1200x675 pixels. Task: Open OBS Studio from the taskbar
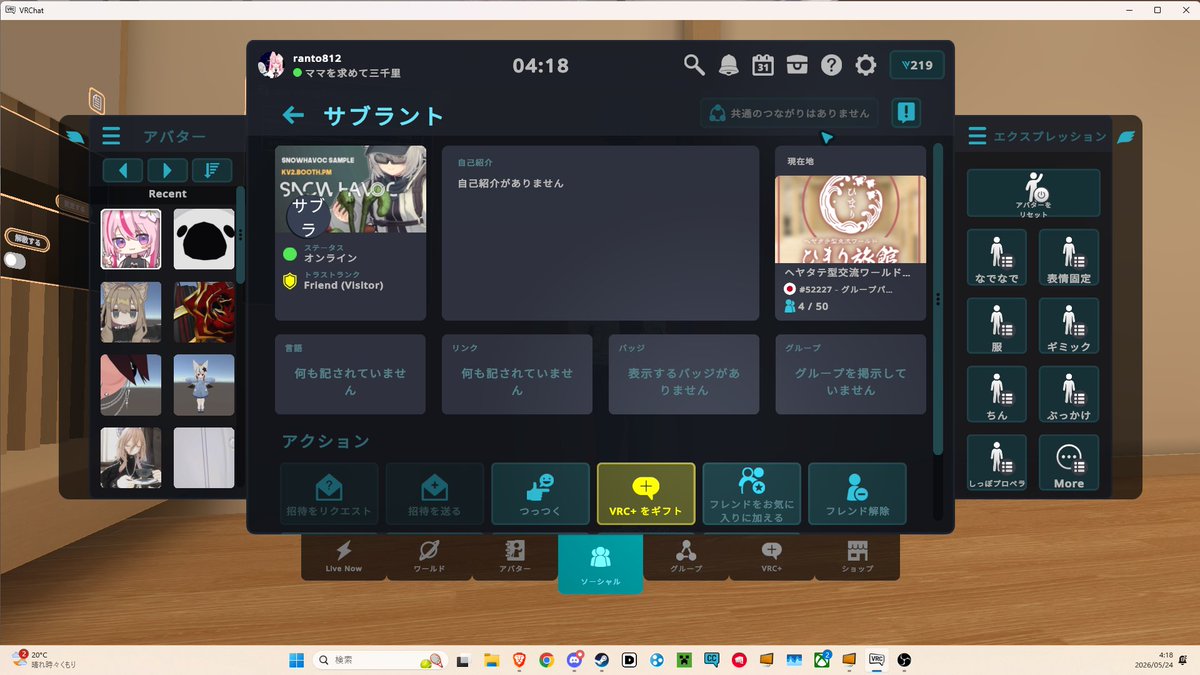click(x=903, y=660)
